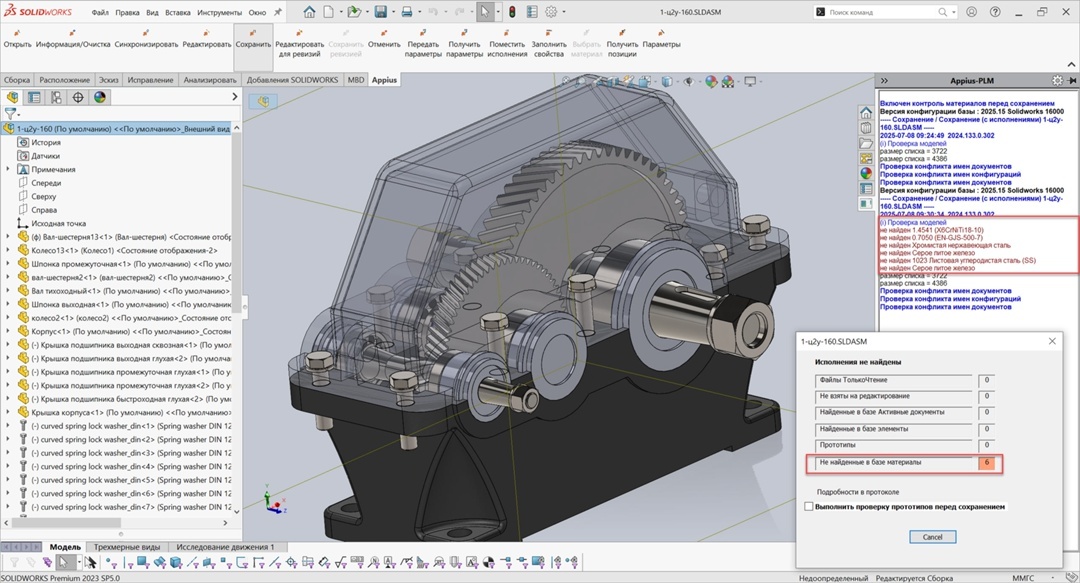
Task: Open the ConfigurationManager panel tab
Action: 56,97
